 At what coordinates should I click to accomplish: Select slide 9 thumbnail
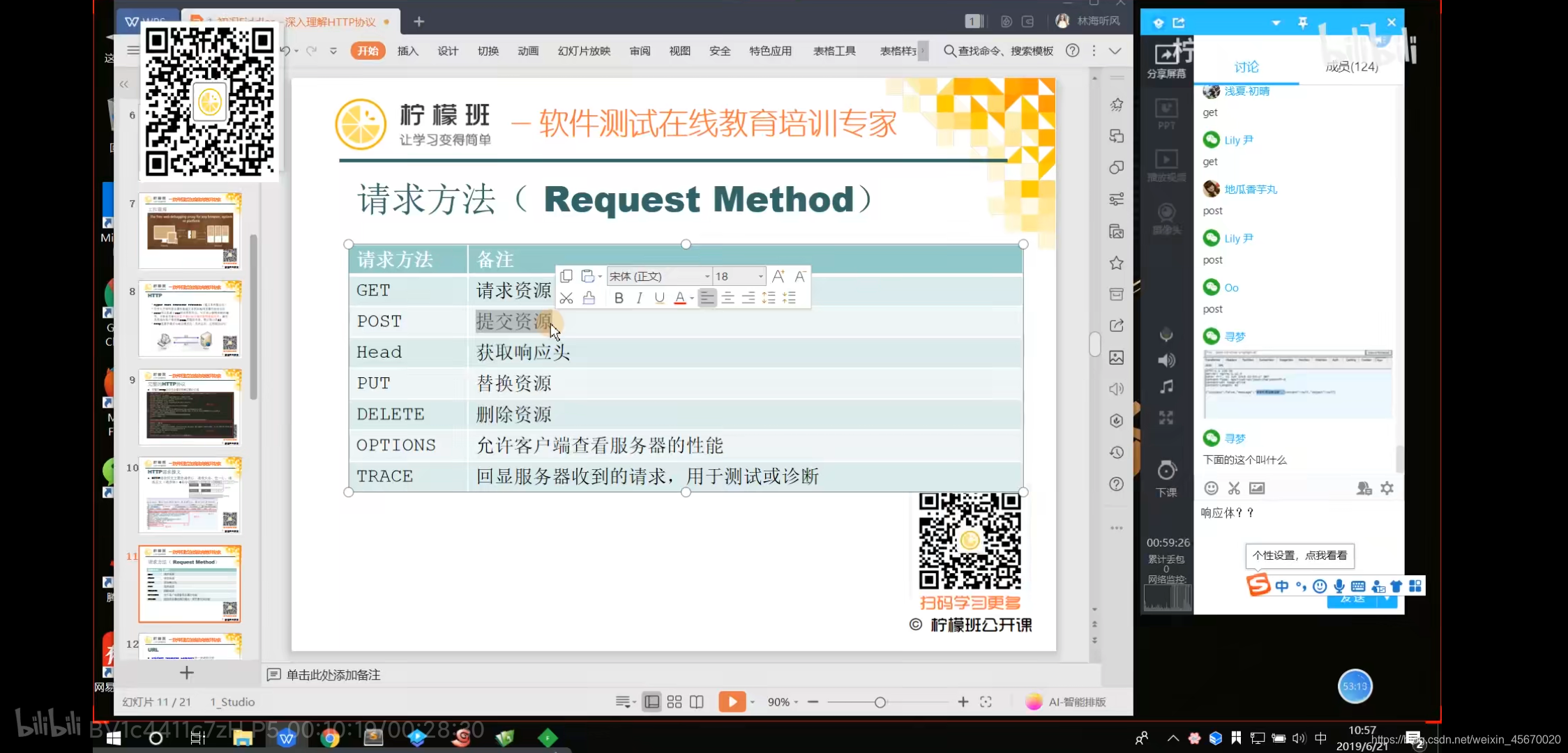point(190,407)
